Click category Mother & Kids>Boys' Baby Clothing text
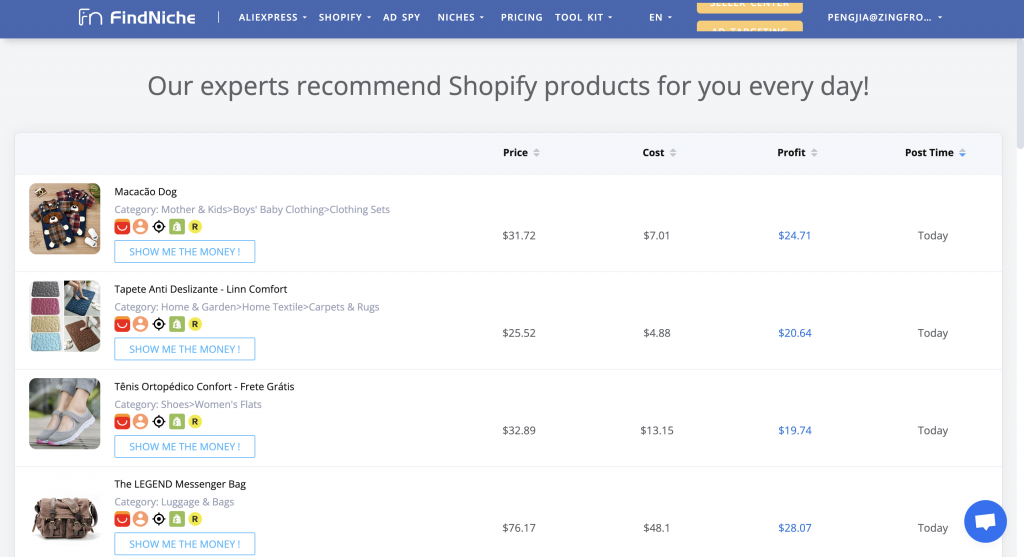The width and height of the screenshot is (1024, 557). coord(252,210)
